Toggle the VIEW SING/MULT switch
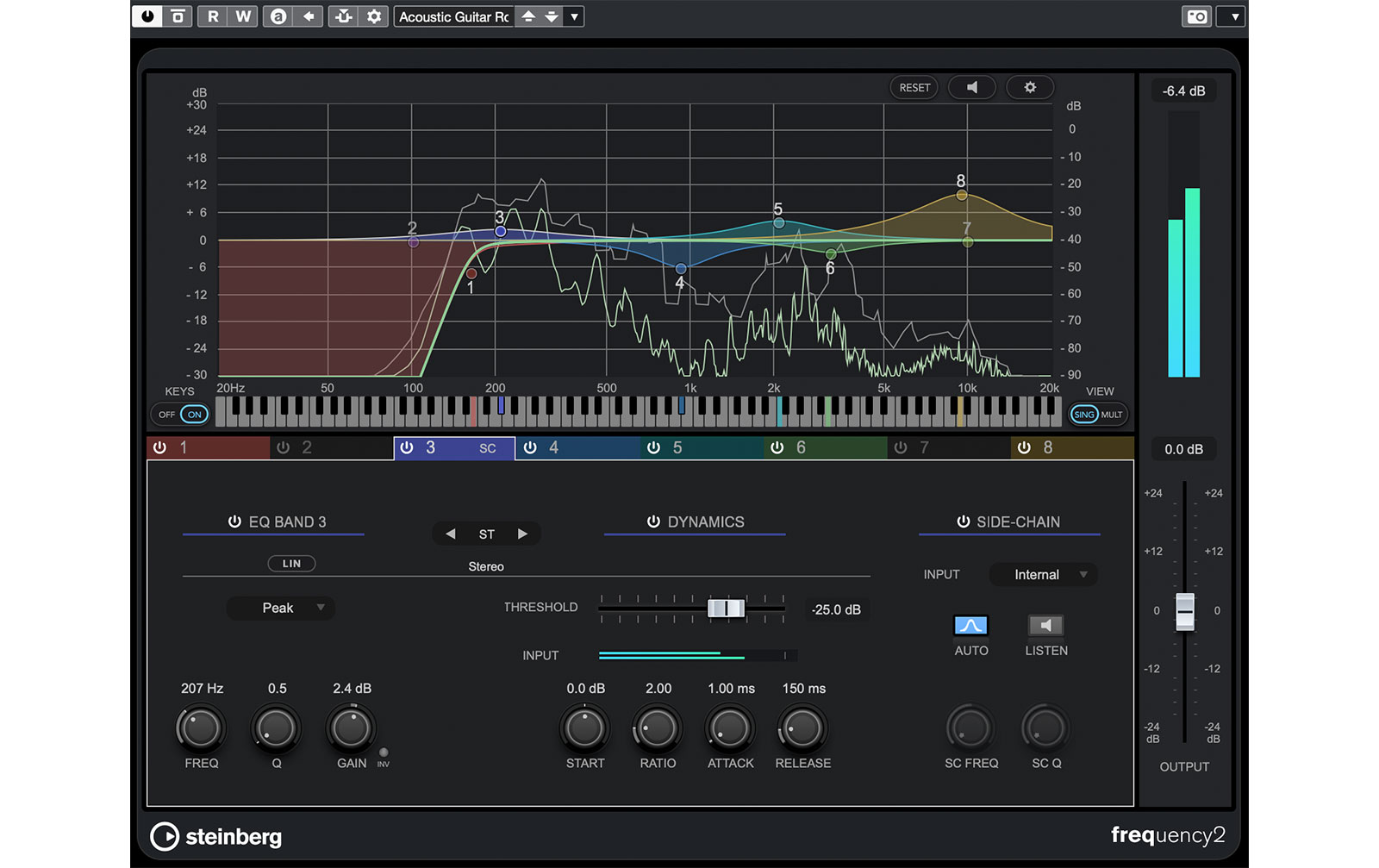Viewport: 1379px width, 868px height. (1098, 415)
